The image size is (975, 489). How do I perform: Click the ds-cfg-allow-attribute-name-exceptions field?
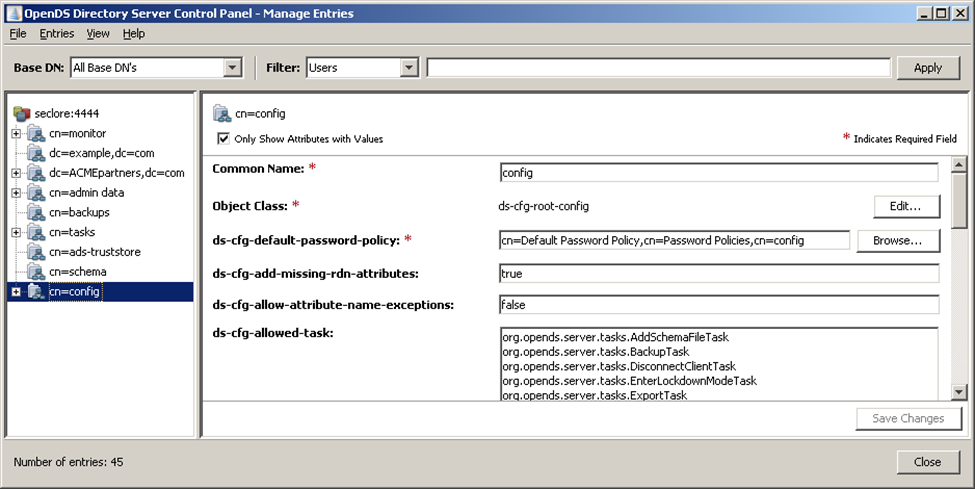[x=719, y=305]
